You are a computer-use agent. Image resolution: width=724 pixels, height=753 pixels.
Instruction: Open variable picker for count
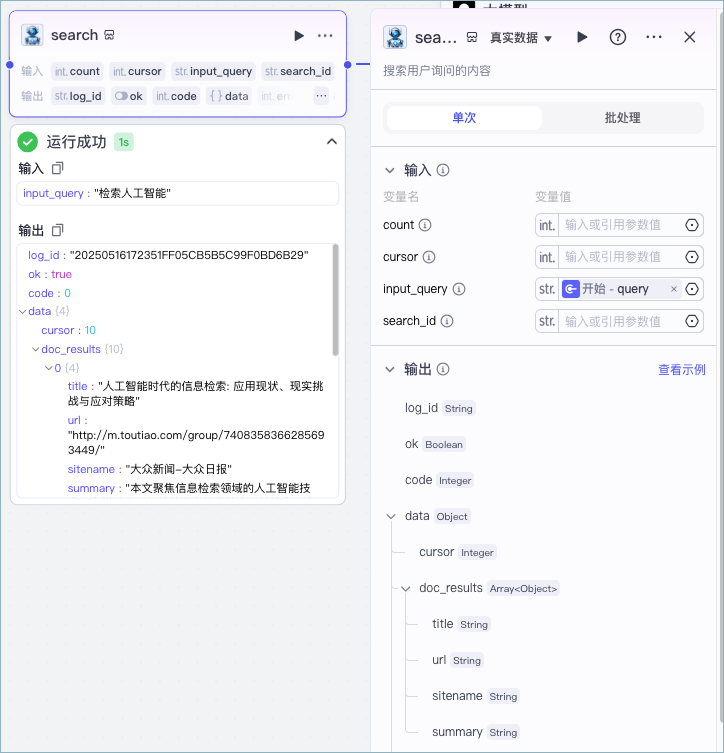(691, 225)
